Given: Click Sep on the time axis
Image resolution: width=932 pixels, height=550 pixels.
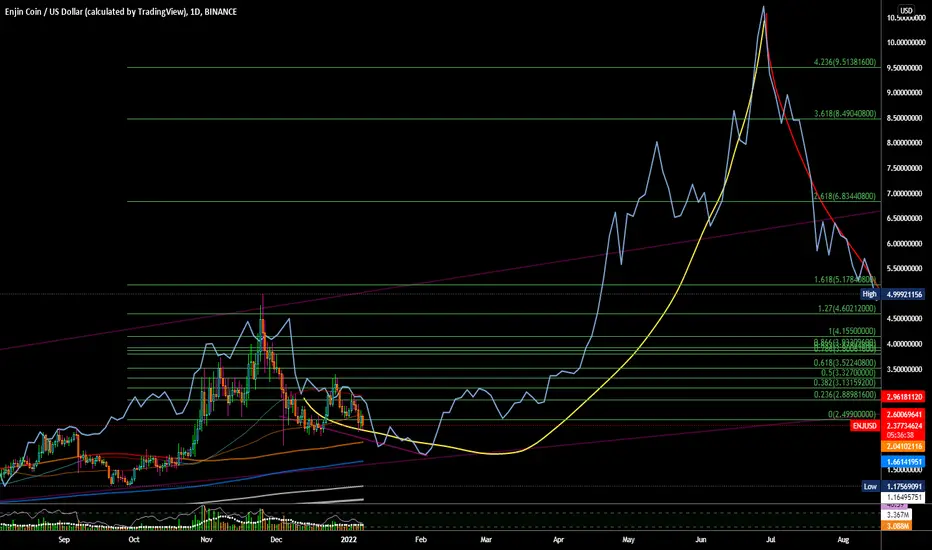Looking at the screenshot, I should [x=64, y=540].
